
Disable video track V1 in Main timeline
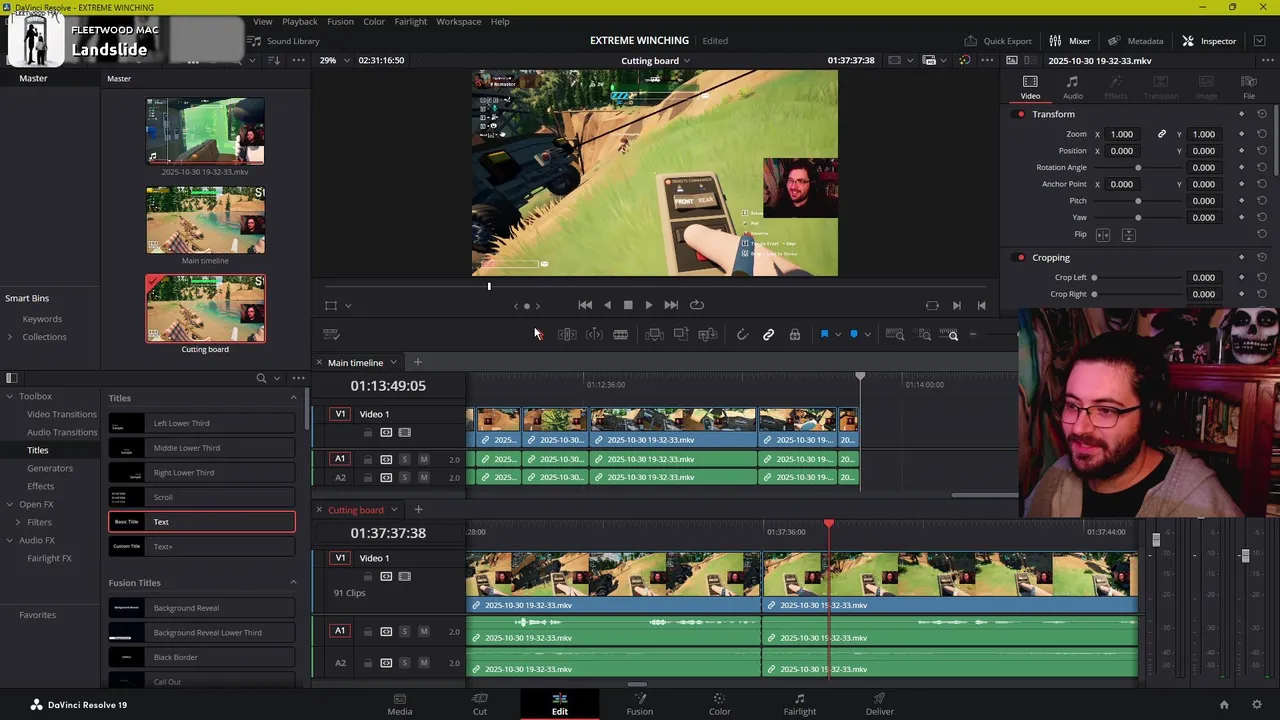pos(404,433)
